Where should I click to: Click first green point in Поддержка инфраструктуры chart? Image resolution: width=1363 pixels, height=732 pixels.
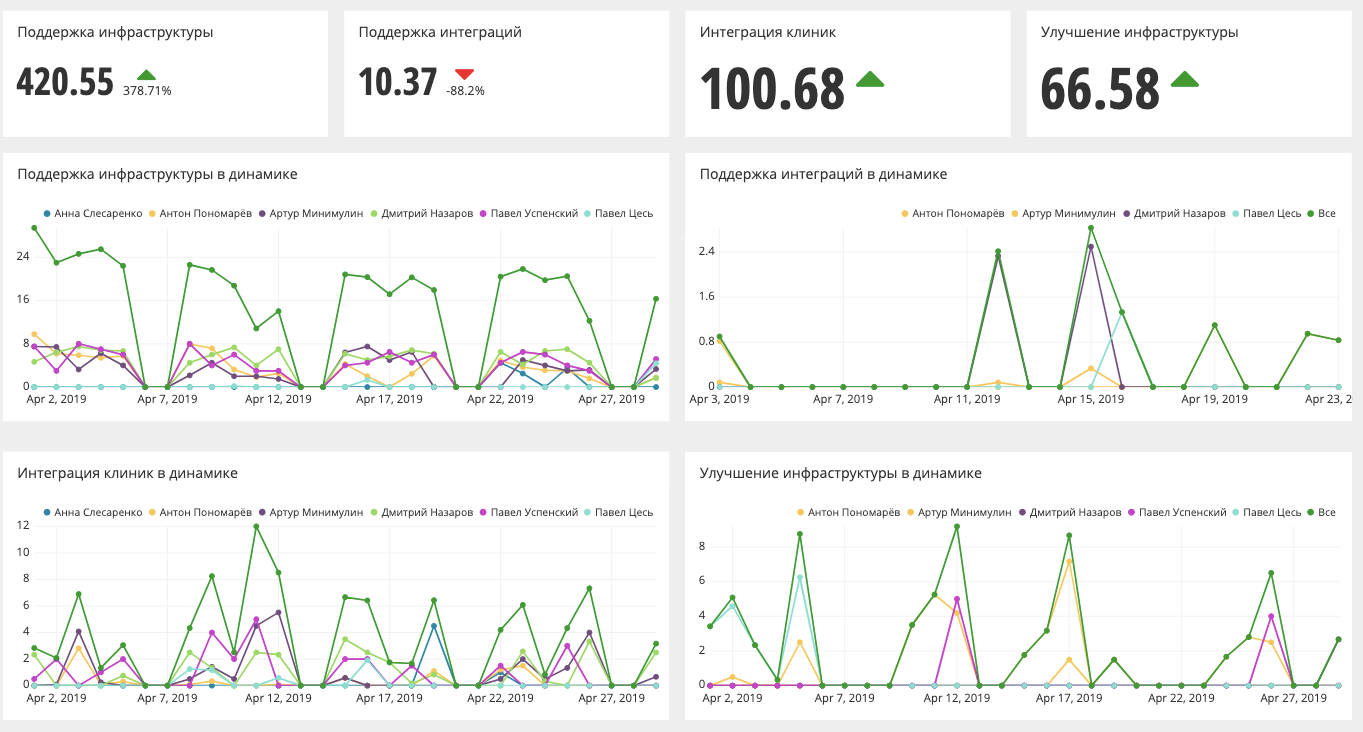point(34,228)
